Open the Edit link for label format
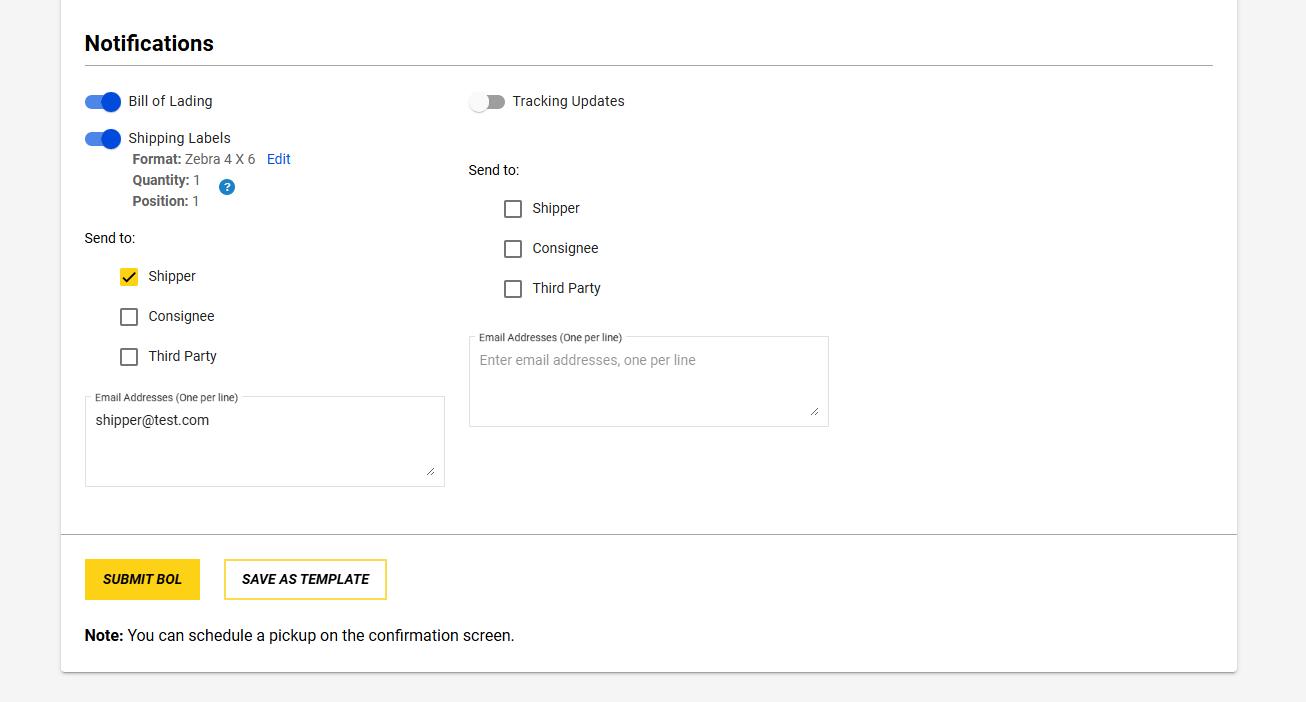This screenshot has height=702, width=1306. (x=279, y=159)
